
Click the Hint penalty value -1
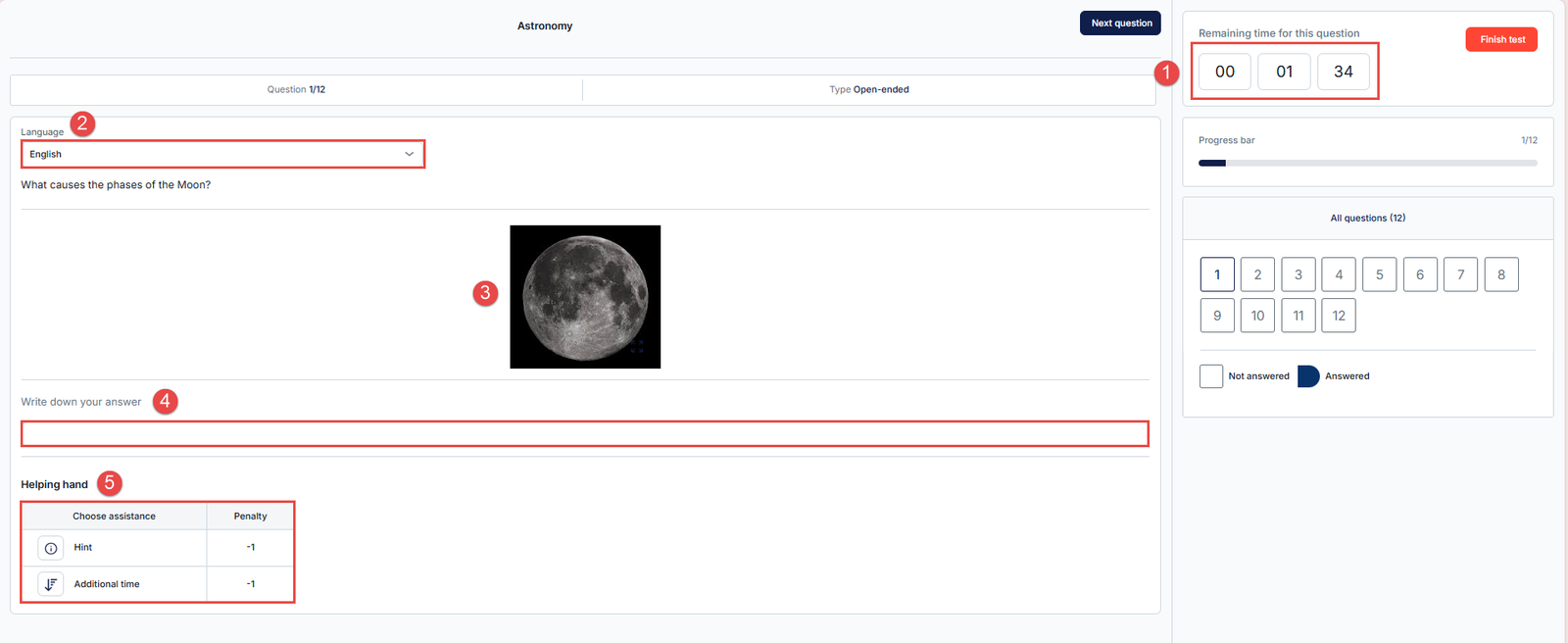click(x=251, y=548)
